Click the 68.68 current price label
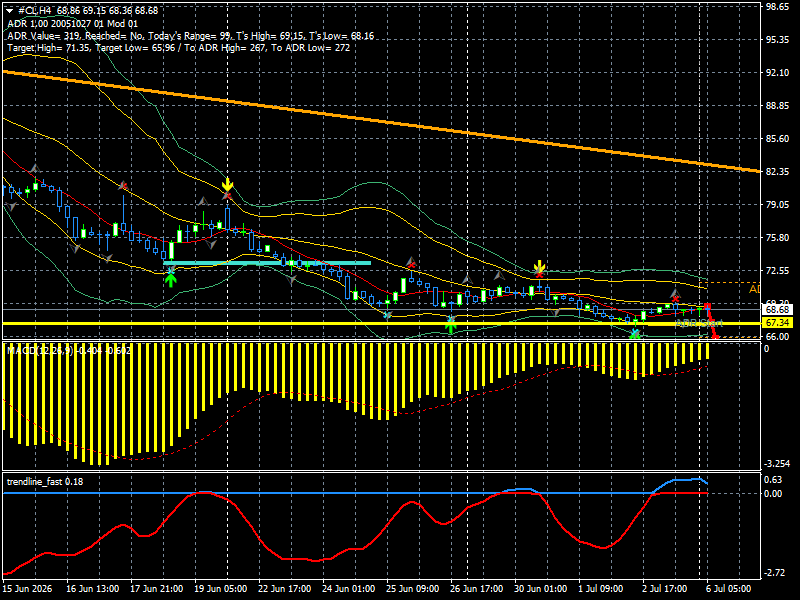Screen dimensions: 800x600 click(x=777, y=310)
